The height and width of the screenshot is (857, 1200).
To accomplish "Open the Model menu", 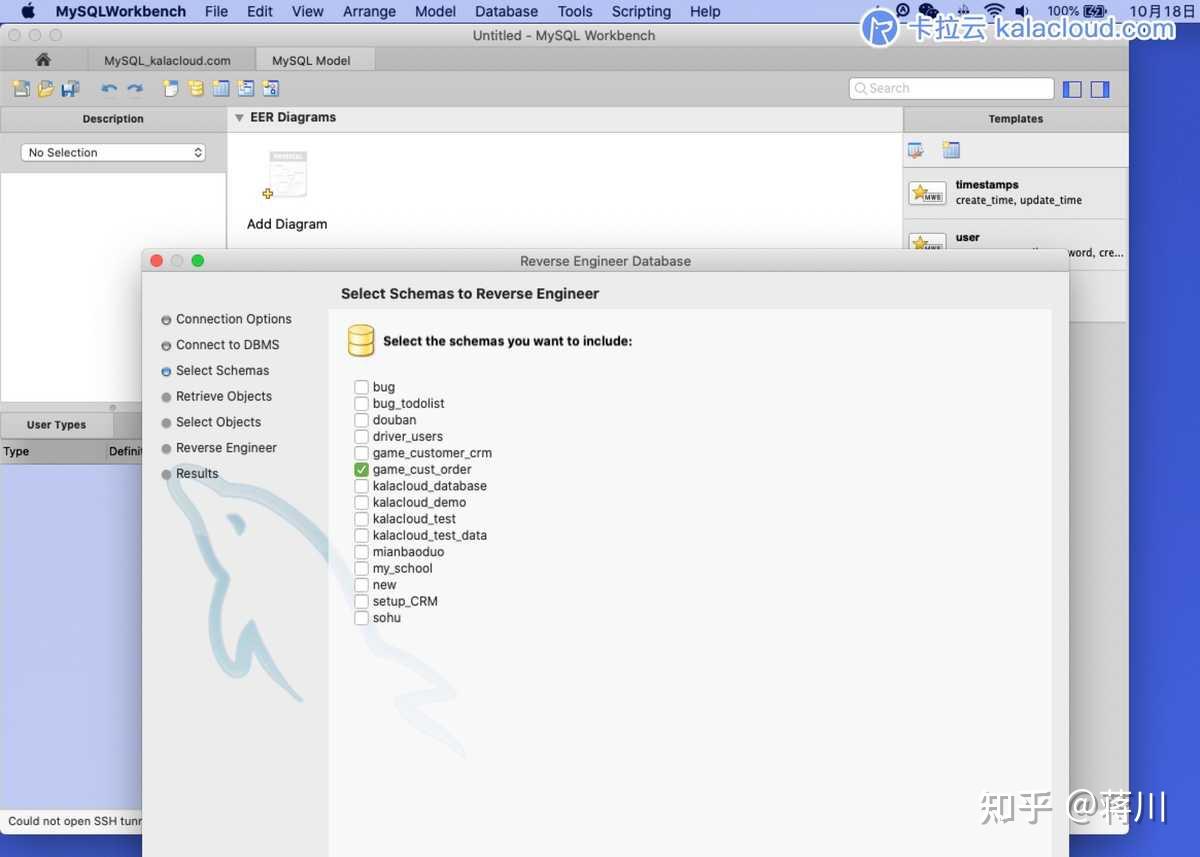I will pyautogui.click(x=435, y=11).
